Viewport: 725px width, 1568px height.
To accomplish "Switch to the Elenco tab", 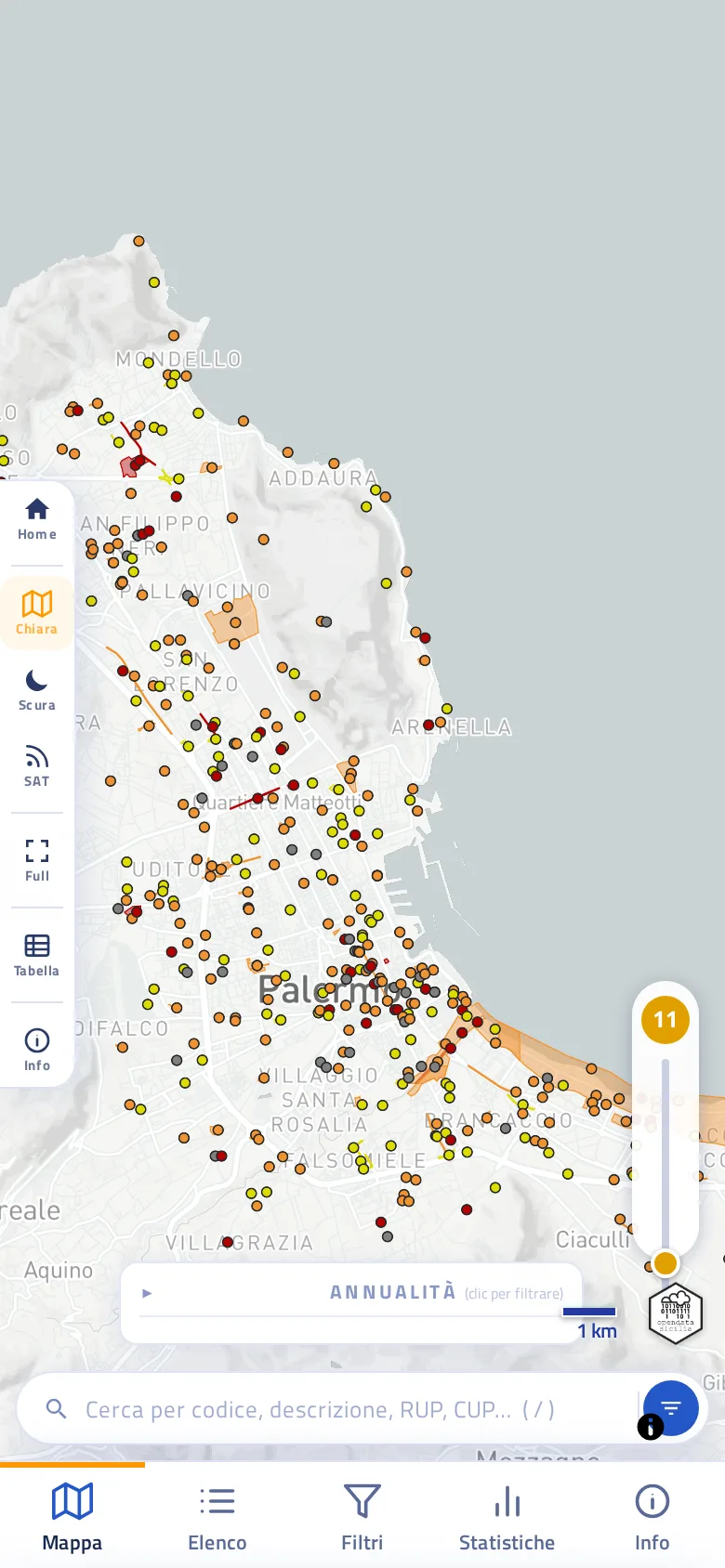I will (x=217, y=1516).
